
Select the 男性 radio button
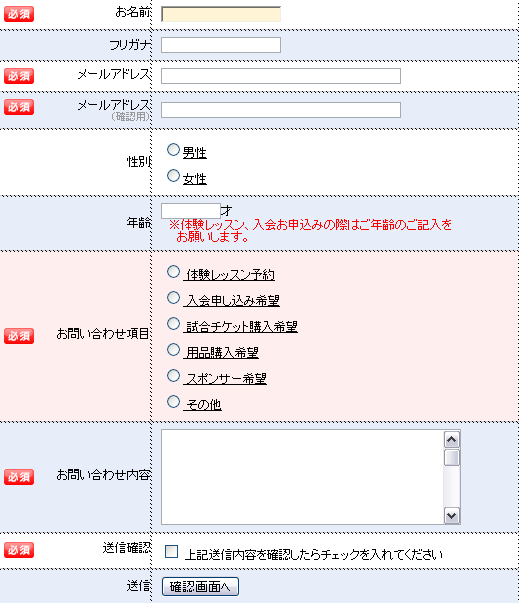173,150
